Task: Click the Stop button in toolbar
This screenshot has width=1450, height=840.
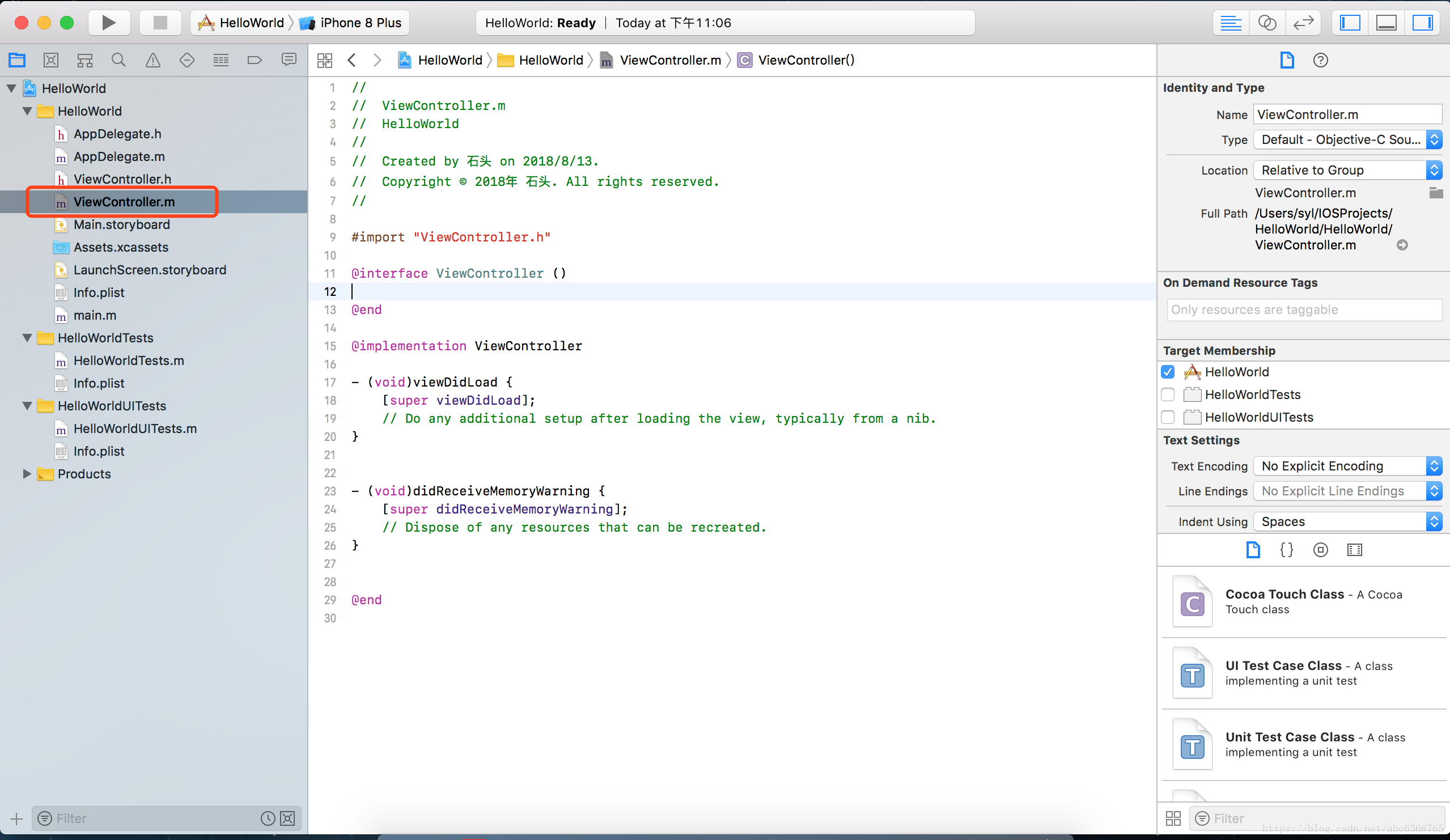Action: [x=160, y=22]
